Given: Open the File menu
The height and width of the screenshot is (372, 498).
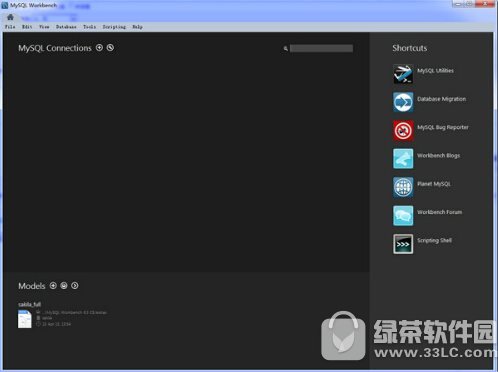Looking at the screenshot, I should pyautogui.click(x=10, y=27).
